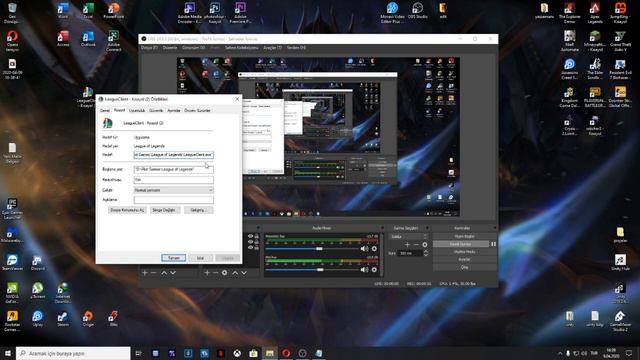Increase transition Süre with the up stepper
The width and height of the screenshot is (640, 360).
point(426,251)
